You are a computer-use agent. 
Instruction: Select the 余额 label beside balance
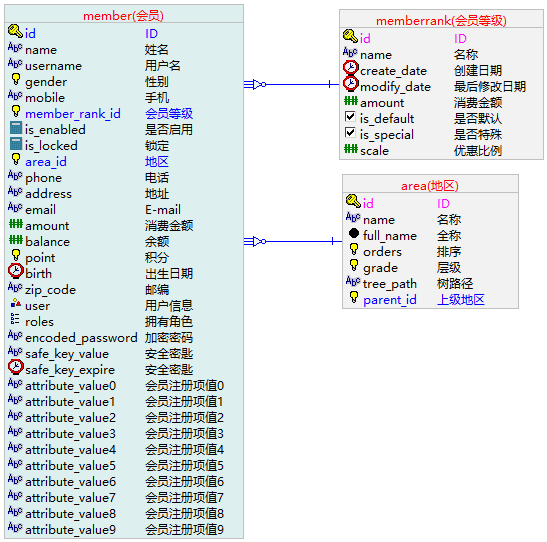(x=157, y=241)
